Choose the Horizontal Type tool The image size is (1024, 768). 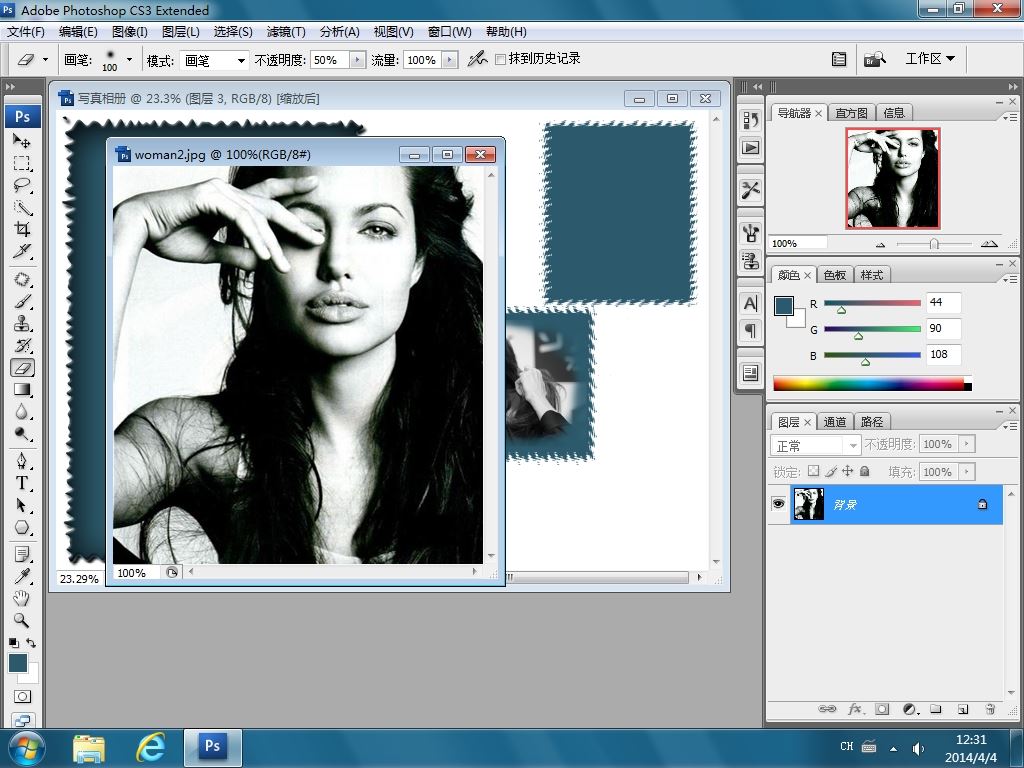pyautogui.click(x=22, y=483)
